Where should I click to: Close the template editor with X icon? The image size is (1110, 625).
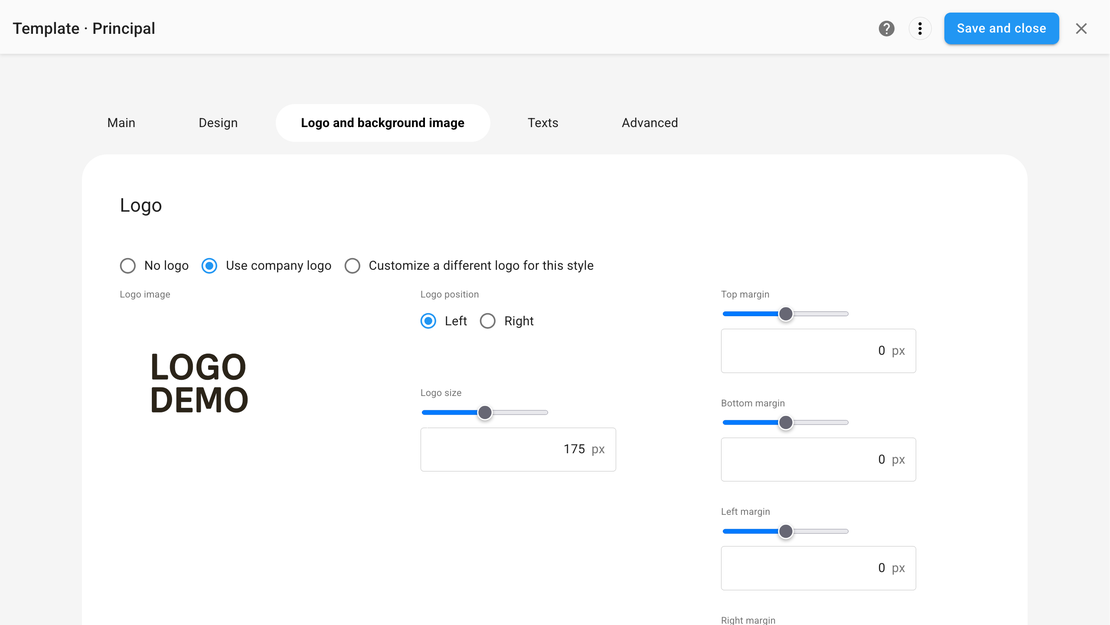(1081, 29)
